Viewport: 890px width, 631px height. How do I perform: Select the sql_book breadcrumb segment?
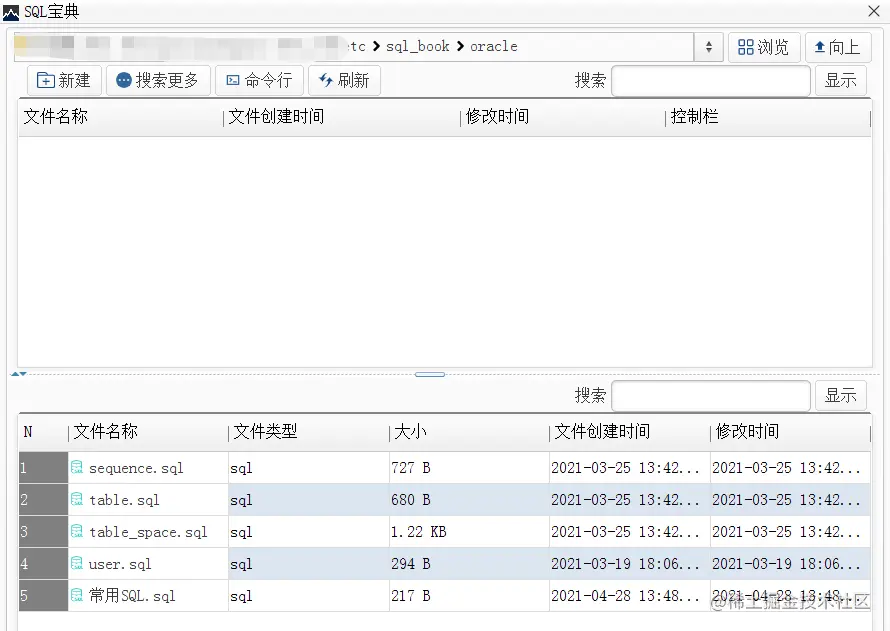tap(418, 47)
